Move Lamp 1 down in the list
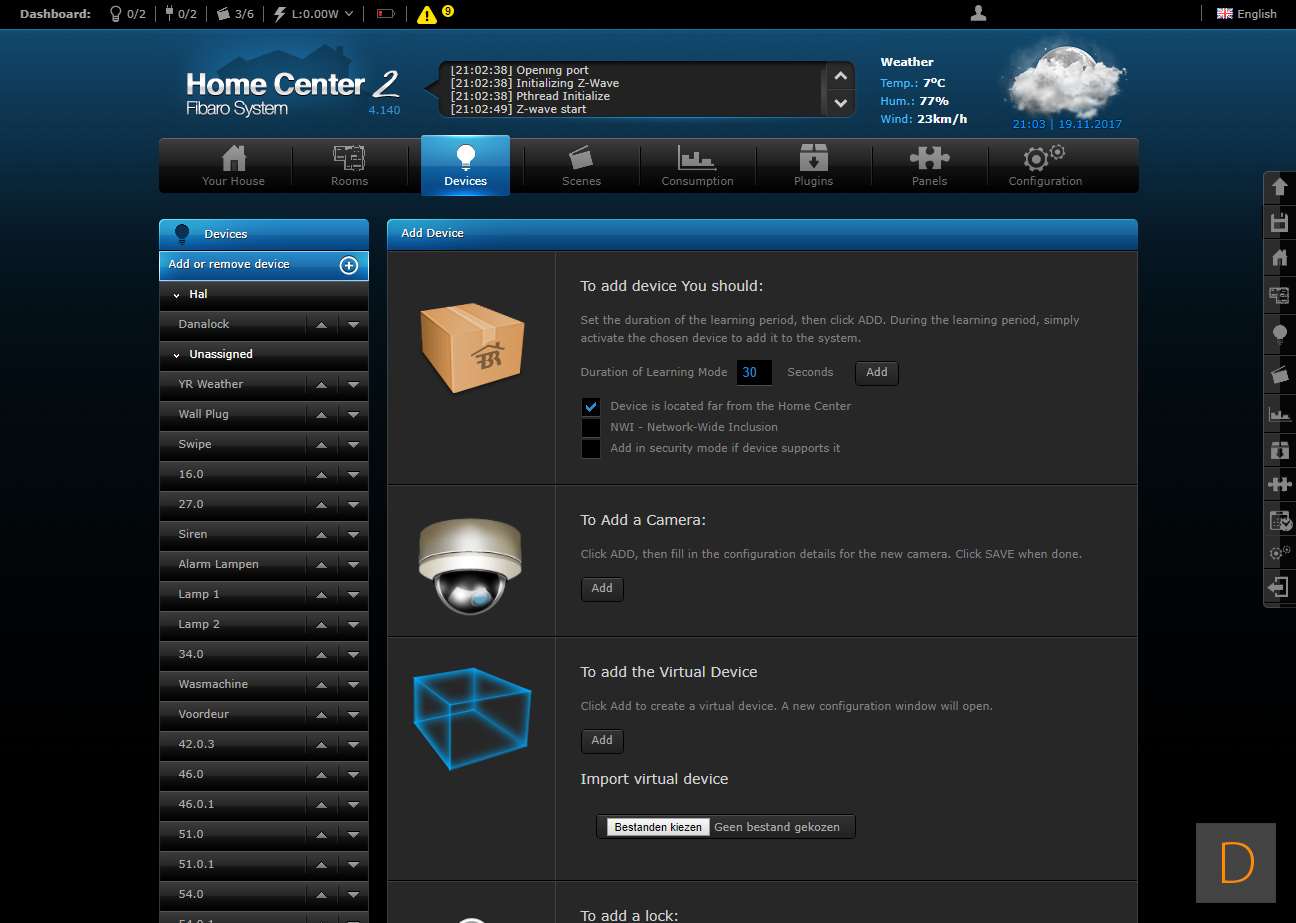Viewport: 1296px width, 923px height. pyautogui.click(x=353, y=595)
